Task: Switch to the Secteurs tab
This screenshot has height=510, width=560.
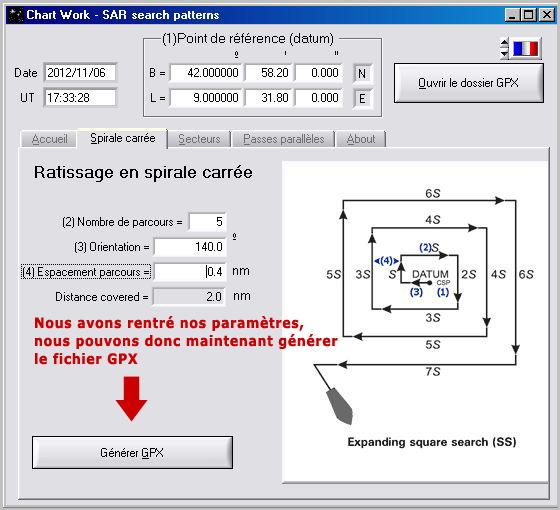Action: [199, 139]
